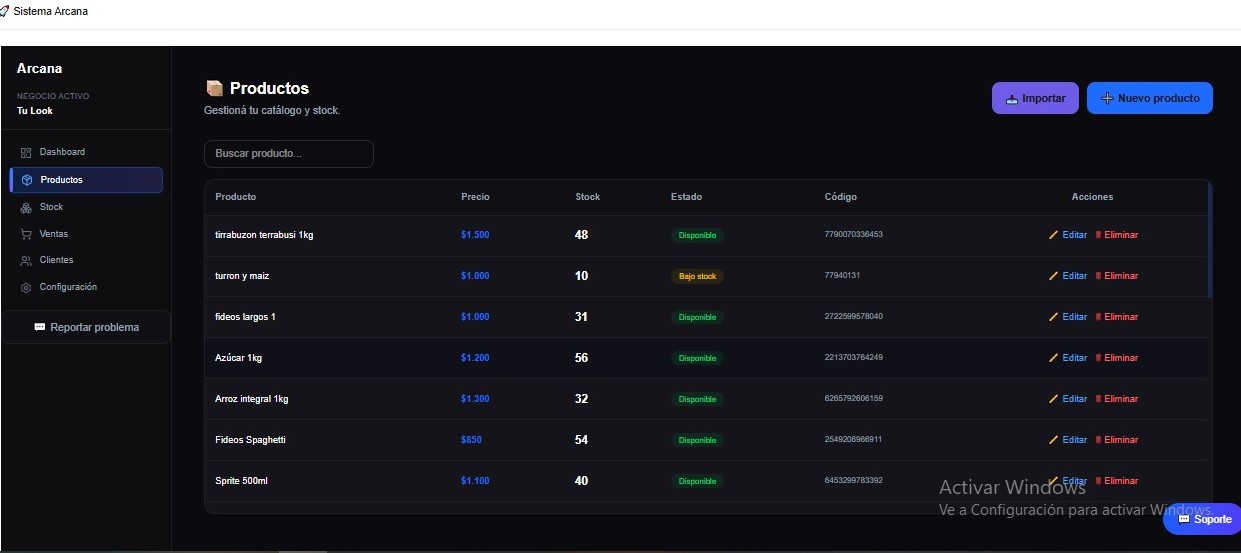Delete the Arroz integral 1kg product

(1116, 399)
